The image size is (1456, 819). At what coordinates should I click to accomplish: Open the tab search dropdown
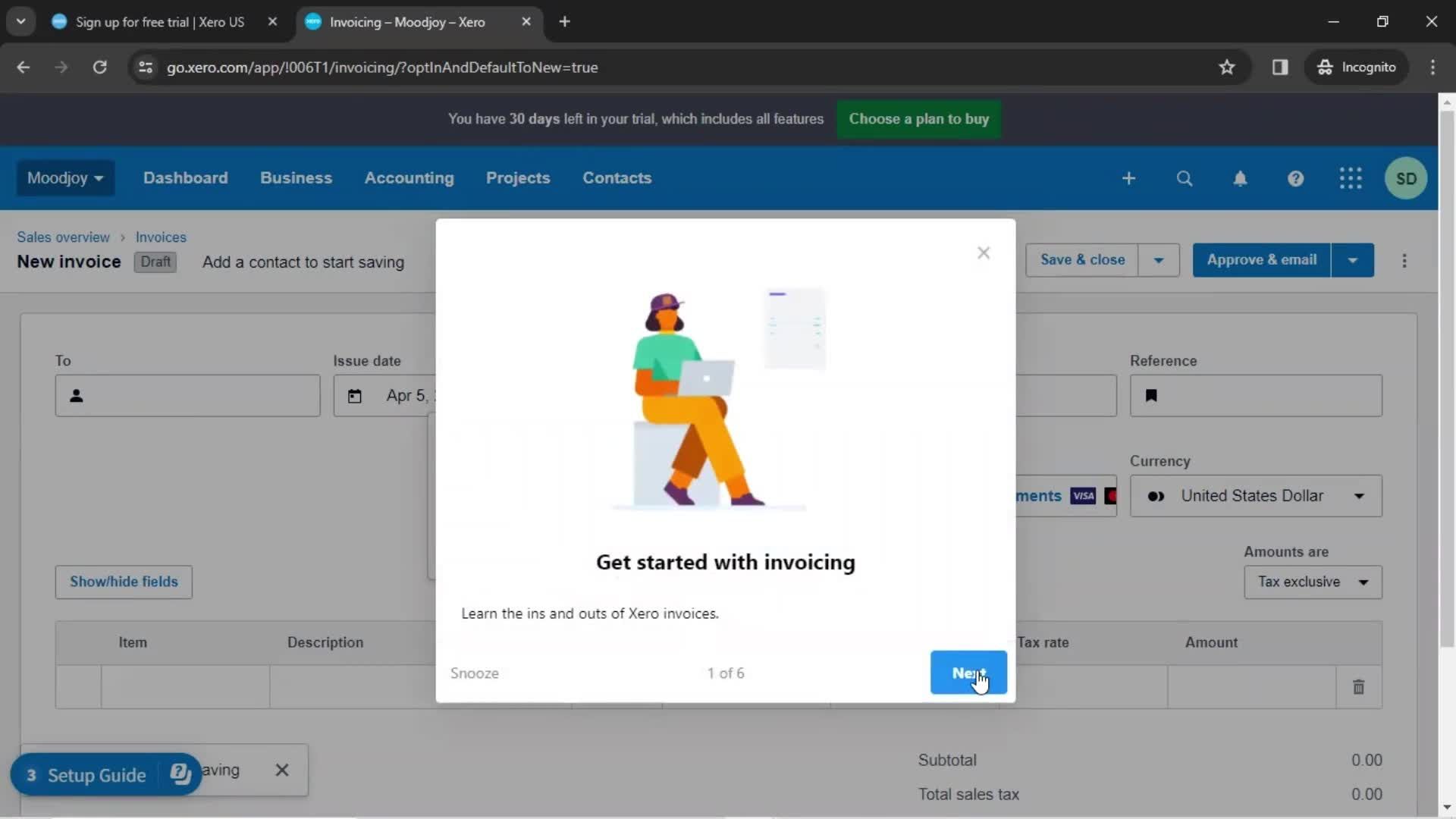(x=21, y=22)
